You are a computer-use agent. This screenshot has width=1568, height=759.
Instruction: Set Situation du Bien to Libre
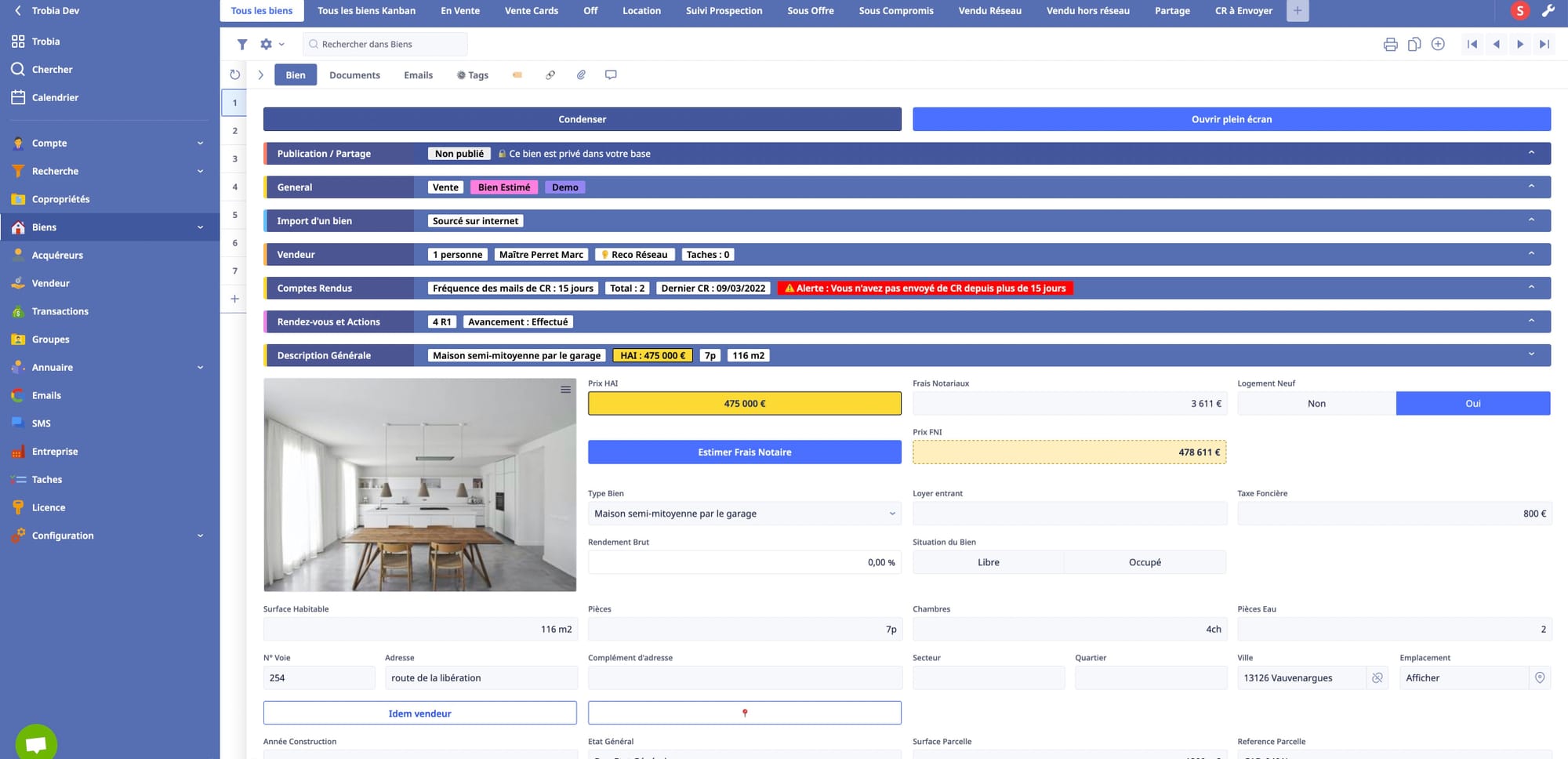coord(988,562)
